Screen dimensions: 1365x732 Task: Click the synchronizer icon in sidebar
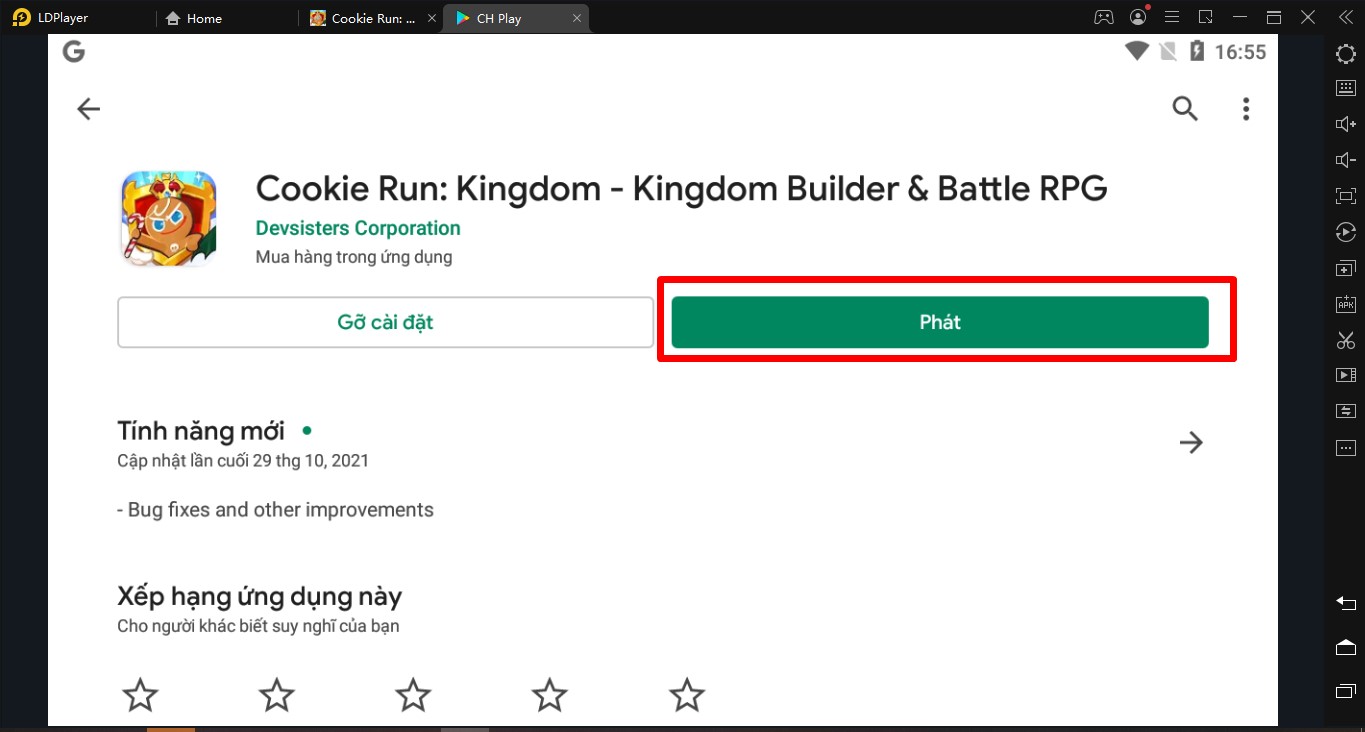pyautogui.click(x=1346, y=411)
